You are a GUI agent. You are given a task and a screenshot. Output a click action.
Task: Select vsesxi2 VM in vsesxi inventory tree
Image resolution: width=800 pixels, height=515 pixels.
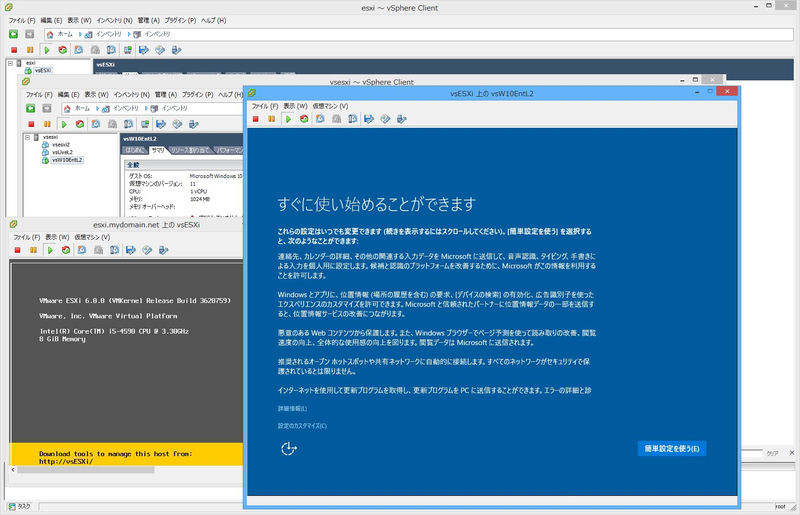pos(61,145)
